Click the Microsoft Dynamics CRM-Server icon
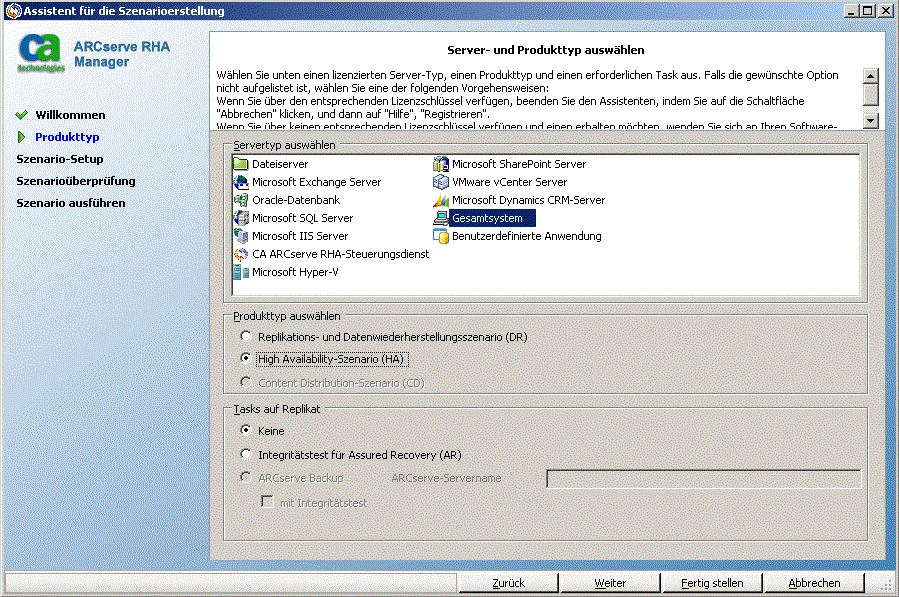 (x=441, y=200)
